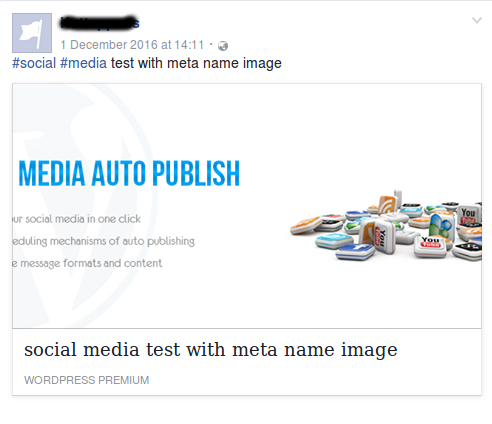Open link titled social media test with meta name image
This screenshot has width=492, height=424.
(x=211, y=350)
